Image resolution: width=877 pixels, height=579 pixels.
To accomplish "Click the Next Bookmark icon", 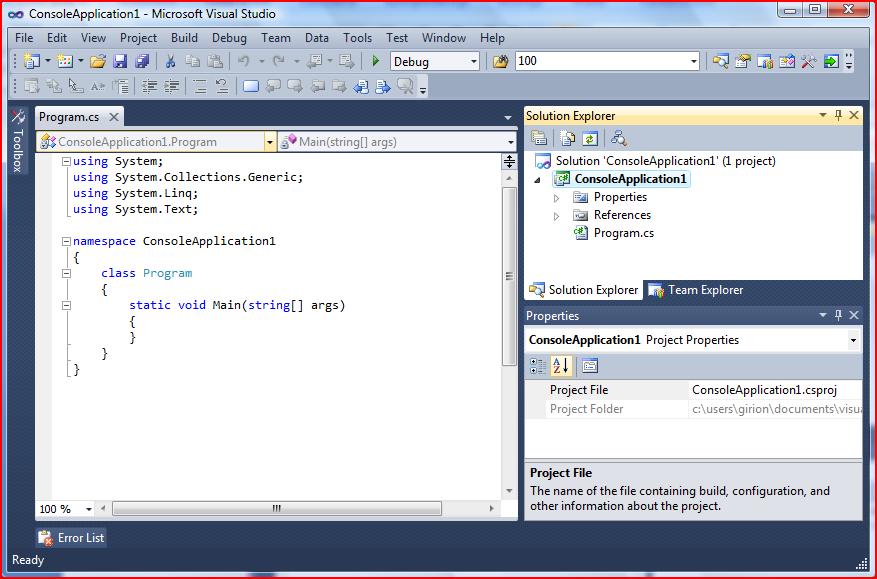I will point(295,86).
